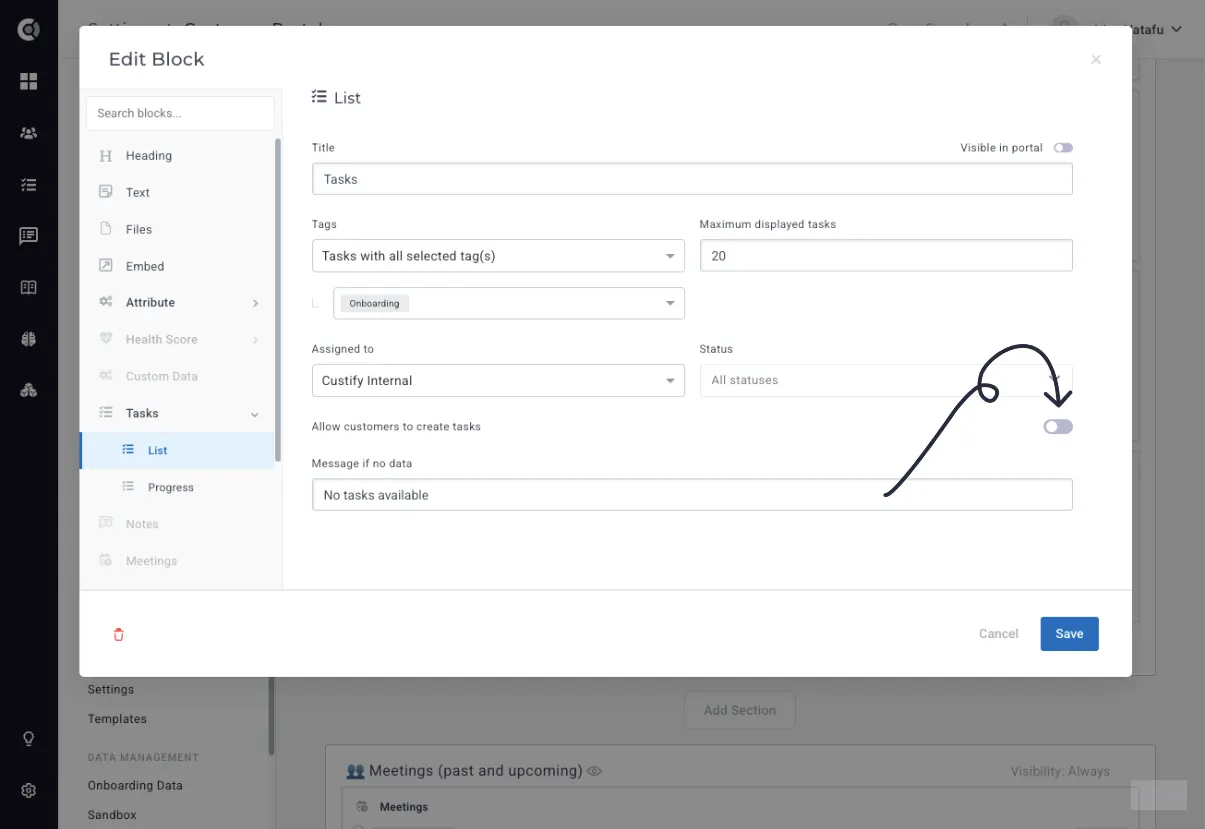Open Tasks with all selected tag(s) dropdown
The image size is (1205, 829).
(x=498, y=256)
